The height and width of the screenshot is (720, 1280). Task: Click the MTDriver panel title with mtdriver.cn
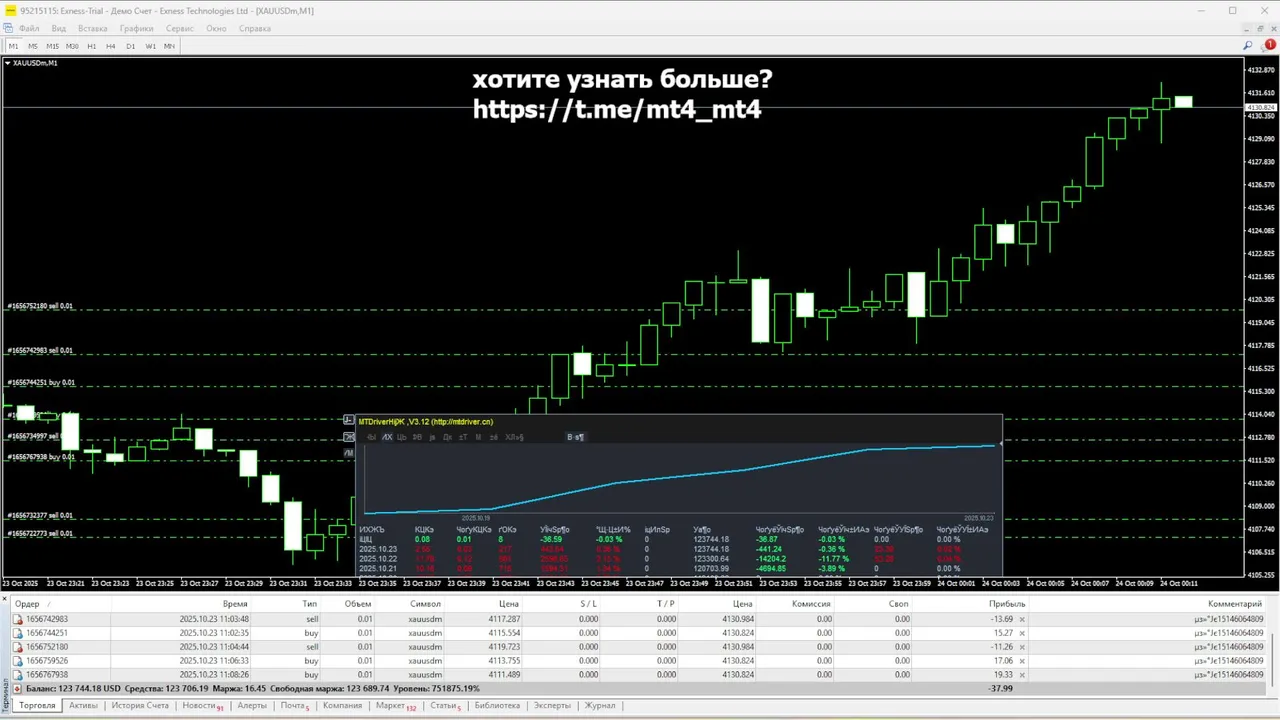coord(425,422)
